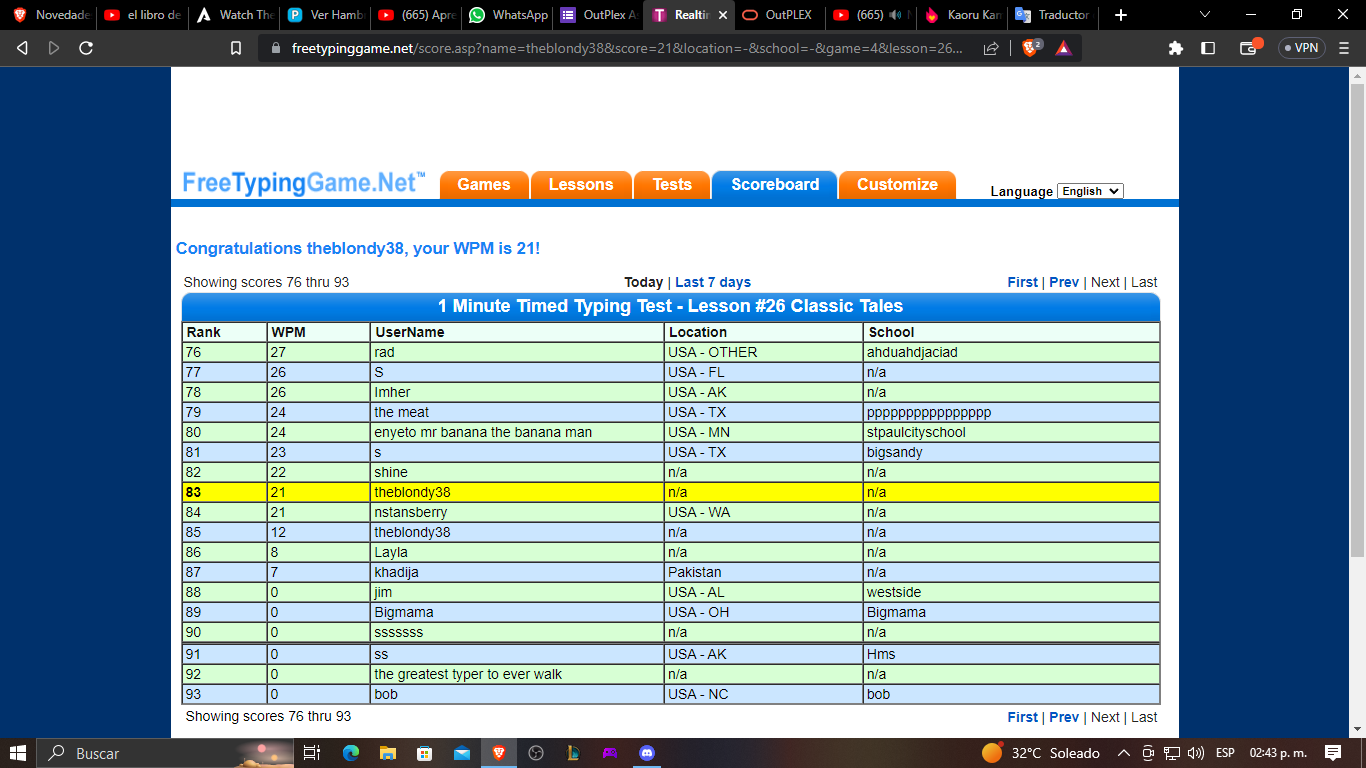
Task: Click username enyeto mr banana the banana man
Action: tap(483, 432)
